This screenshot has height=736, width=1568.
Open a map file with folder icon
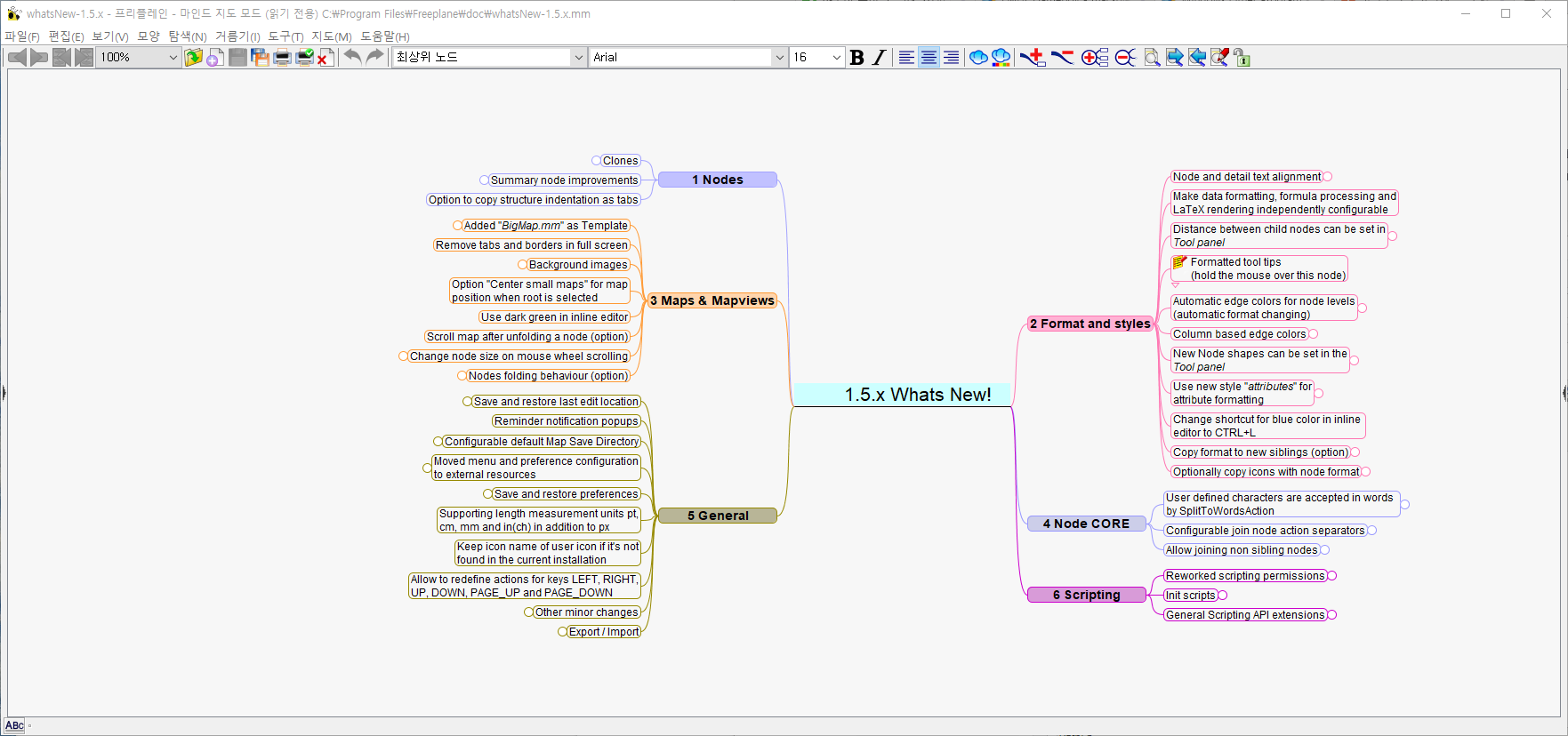pyautogui.click(x=194, y=57)
